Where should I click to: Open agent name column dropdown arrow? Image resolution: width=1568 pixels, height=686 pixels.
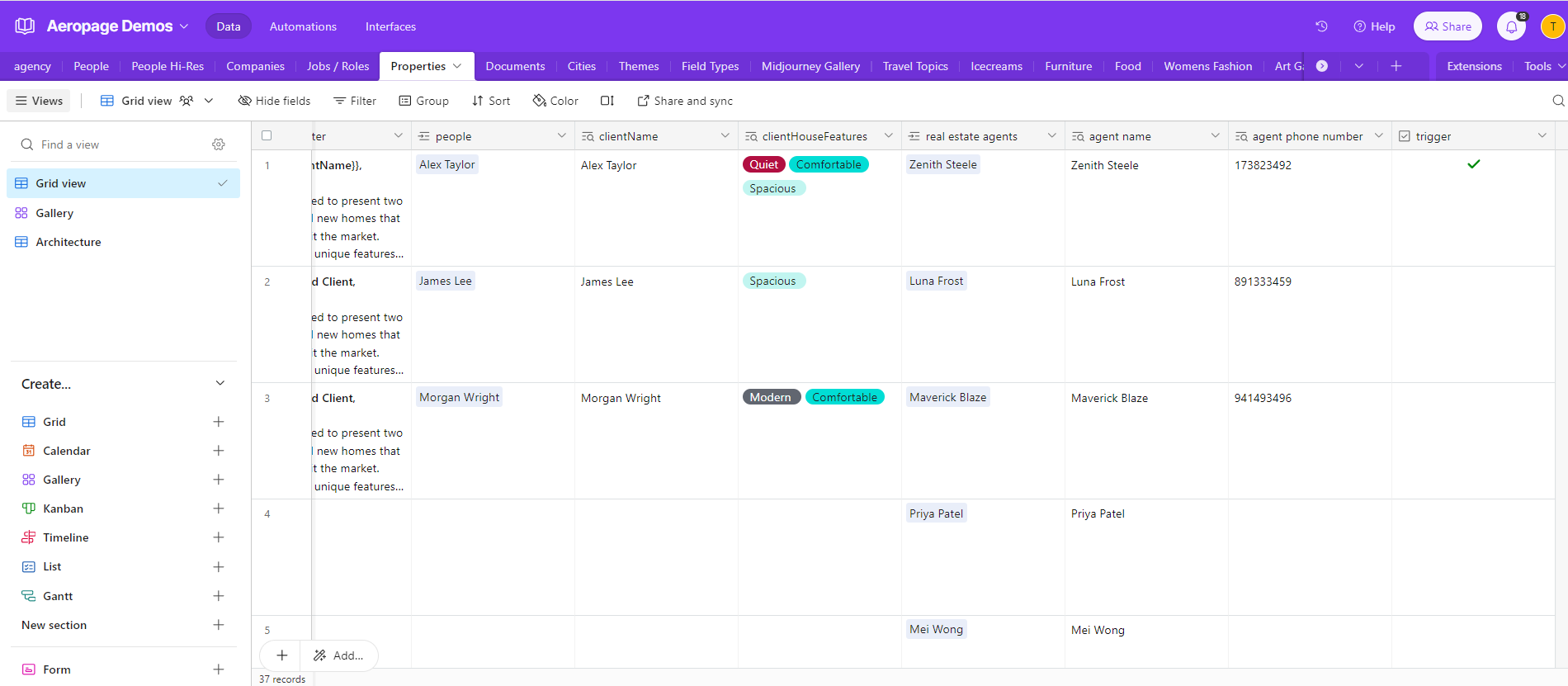coord(1216,135)
